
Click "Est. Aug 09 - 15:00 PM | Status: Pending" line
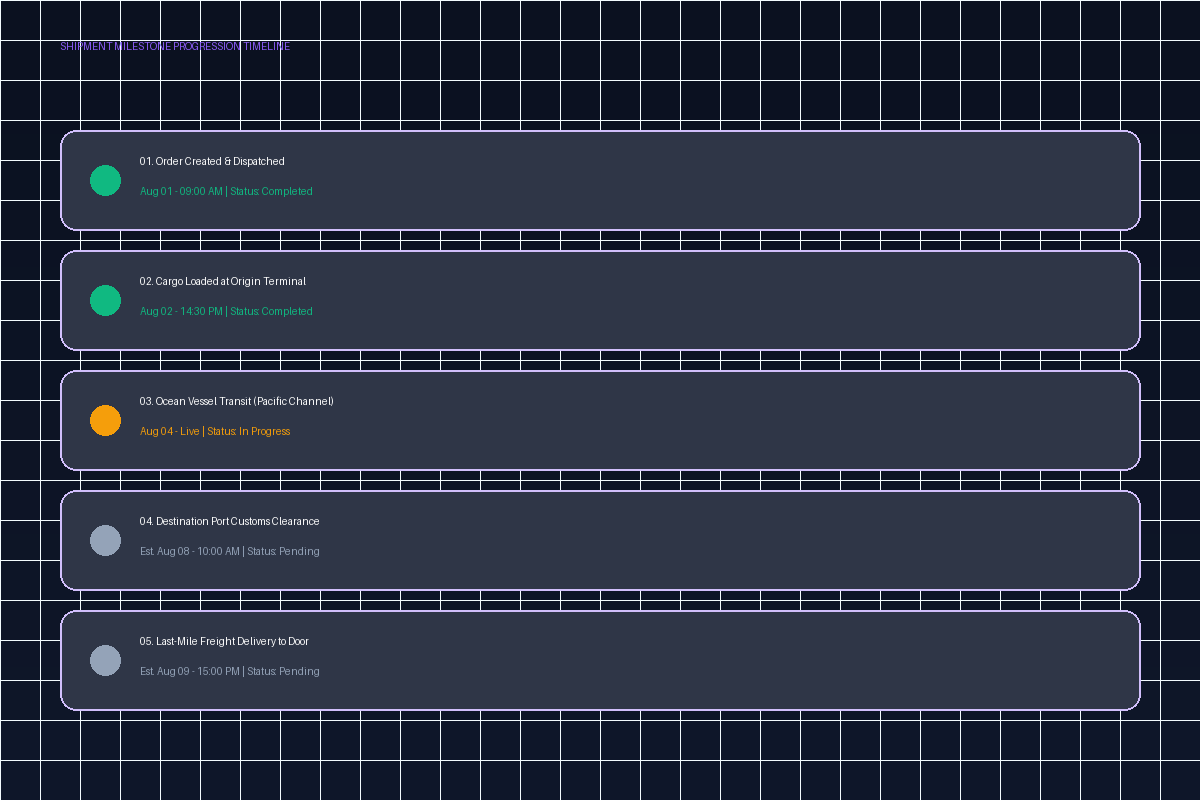pyautogui.click(x=230, y=671)
